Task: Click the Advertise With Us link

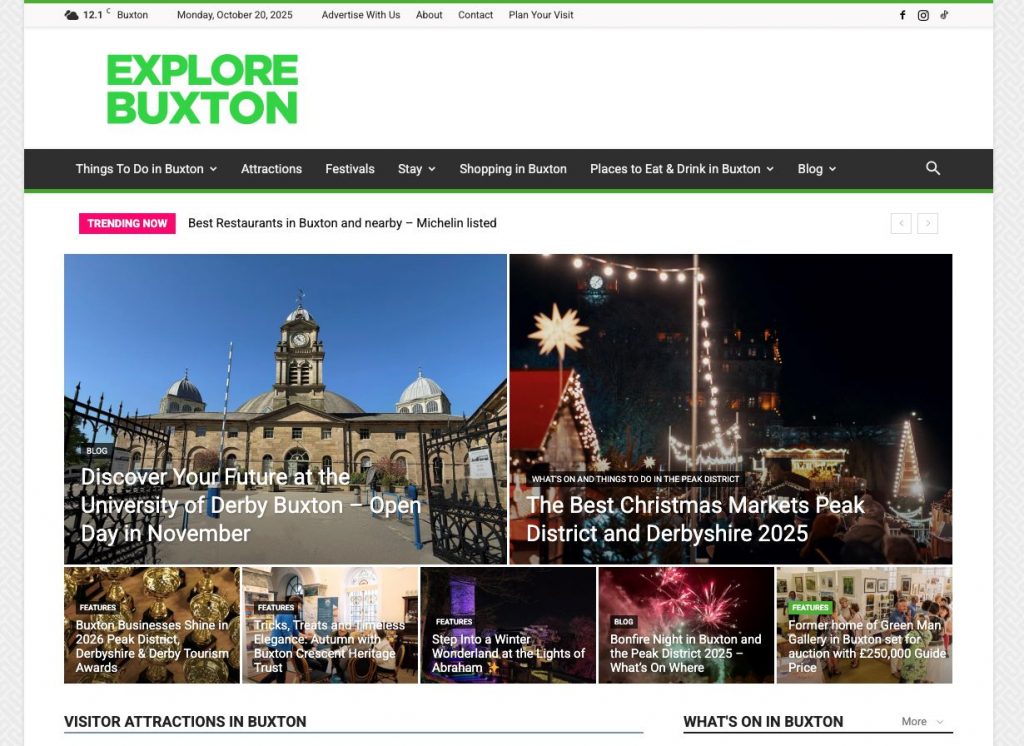Action: tap(361, 15)
